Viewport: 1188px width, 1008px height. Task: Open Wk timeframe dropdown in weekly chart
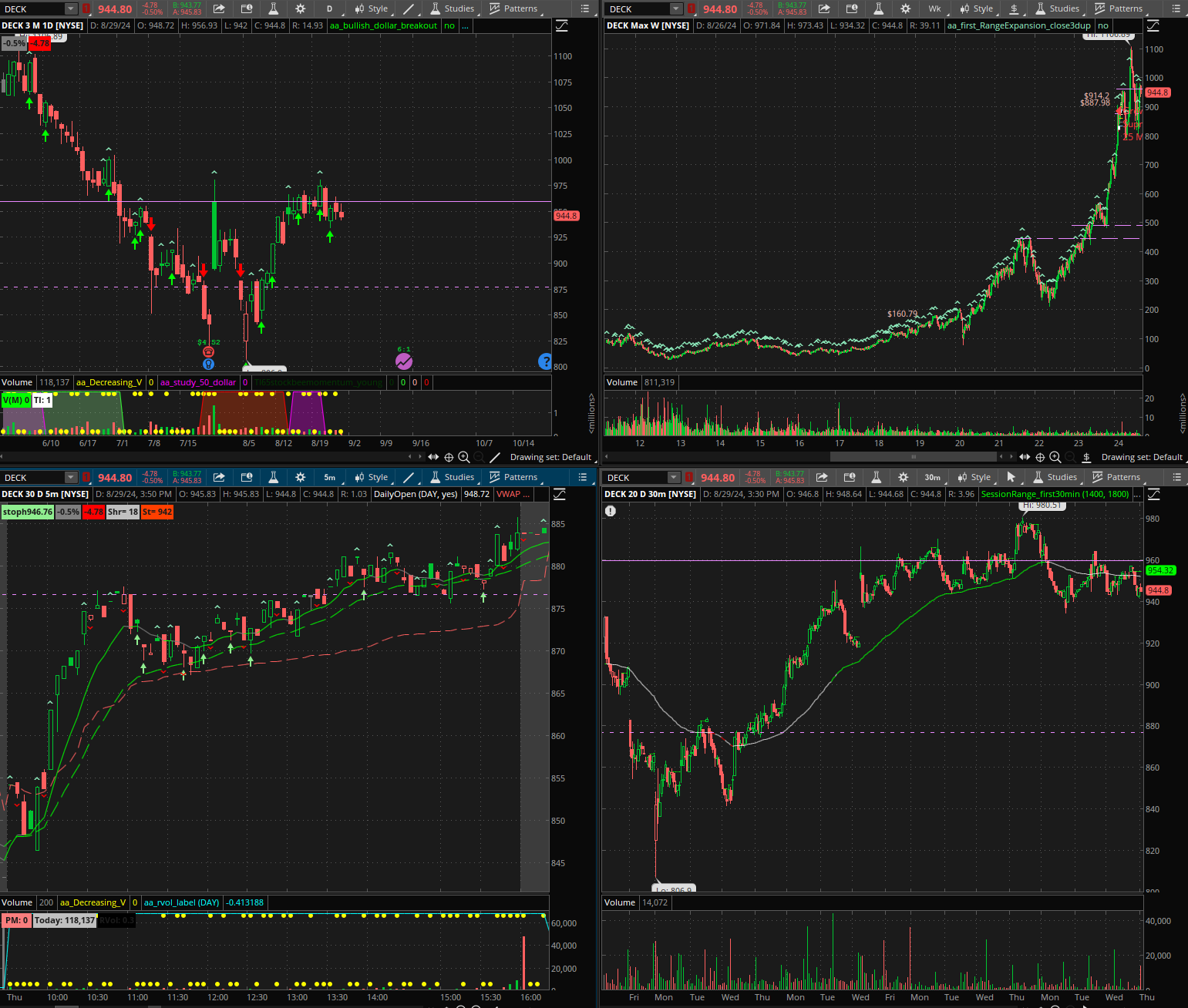[934, 8]
